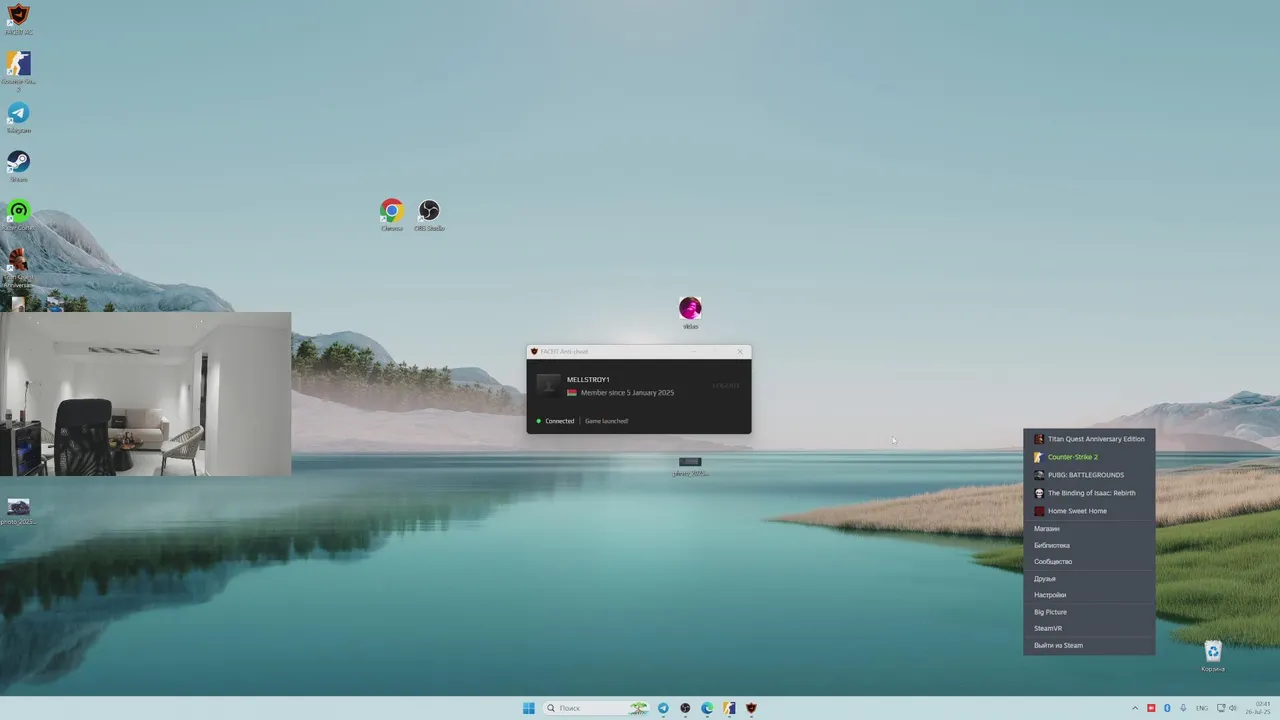
Task: Open the Razer Cortex desktop shortcut
Action: [18, 214]
